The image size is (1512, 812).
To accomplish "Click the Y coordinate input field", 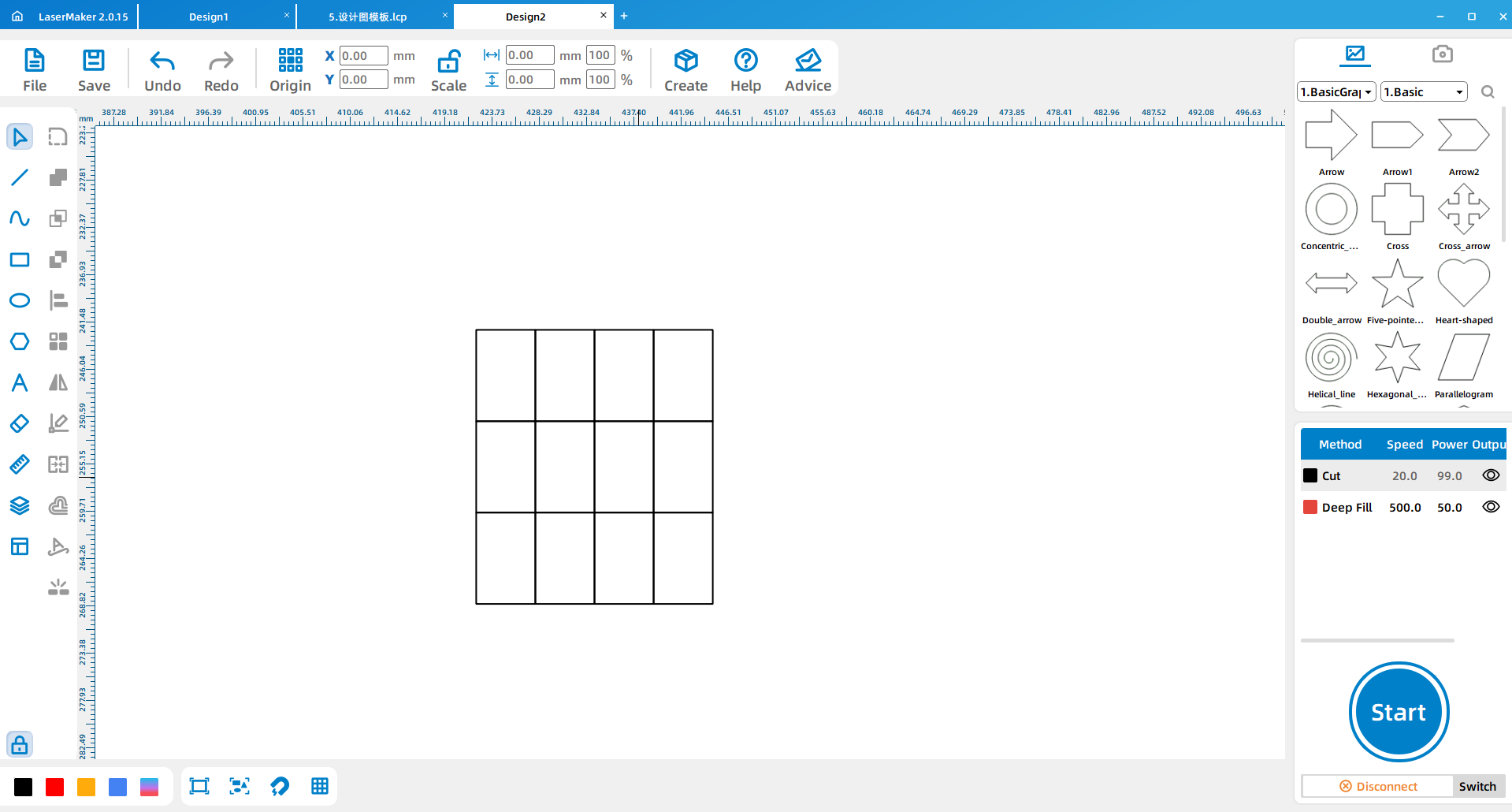I will click(363, 80).
